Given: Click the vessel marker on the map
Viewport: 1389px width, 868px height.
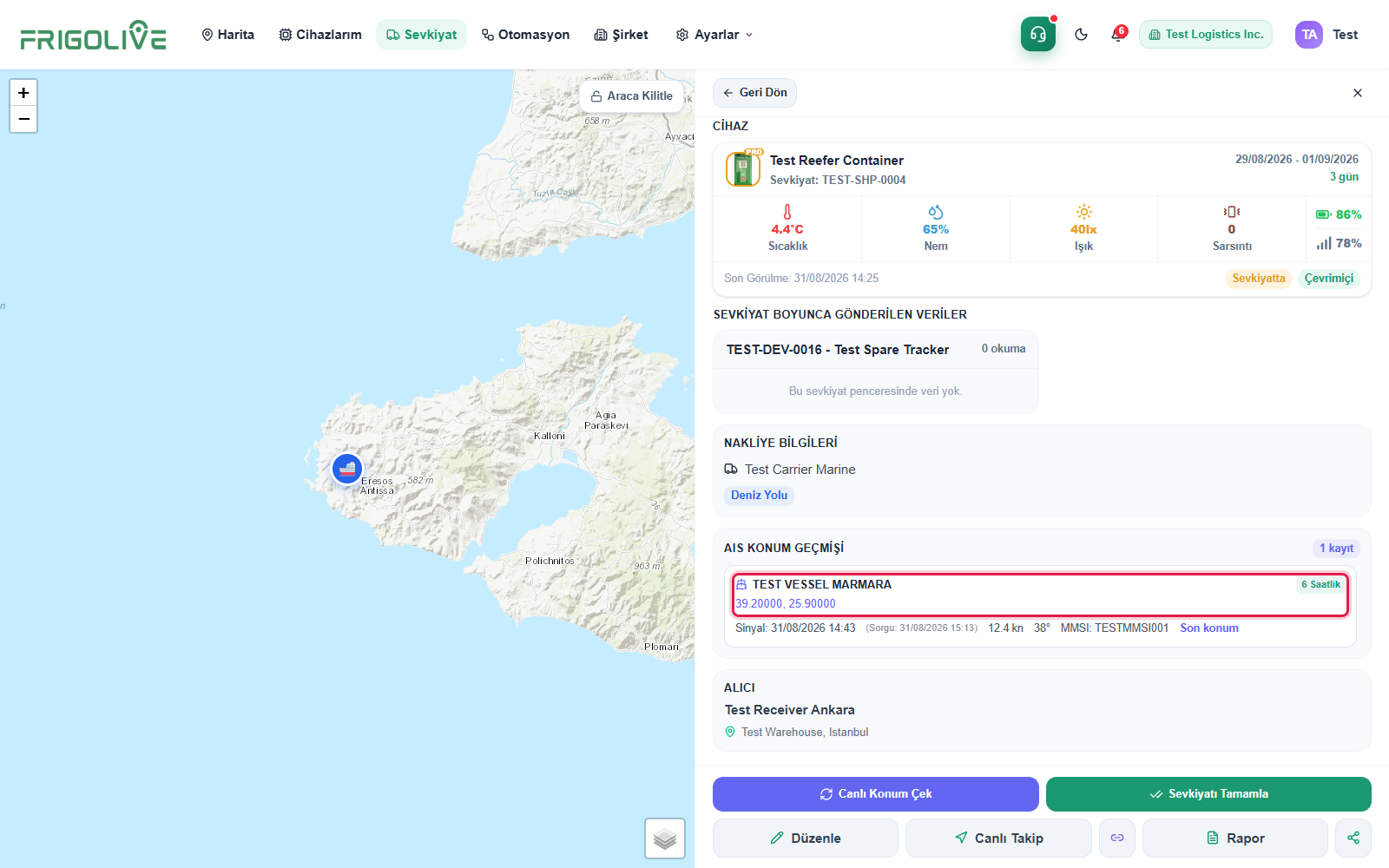Looking at the screenshot, I should 347,469.
